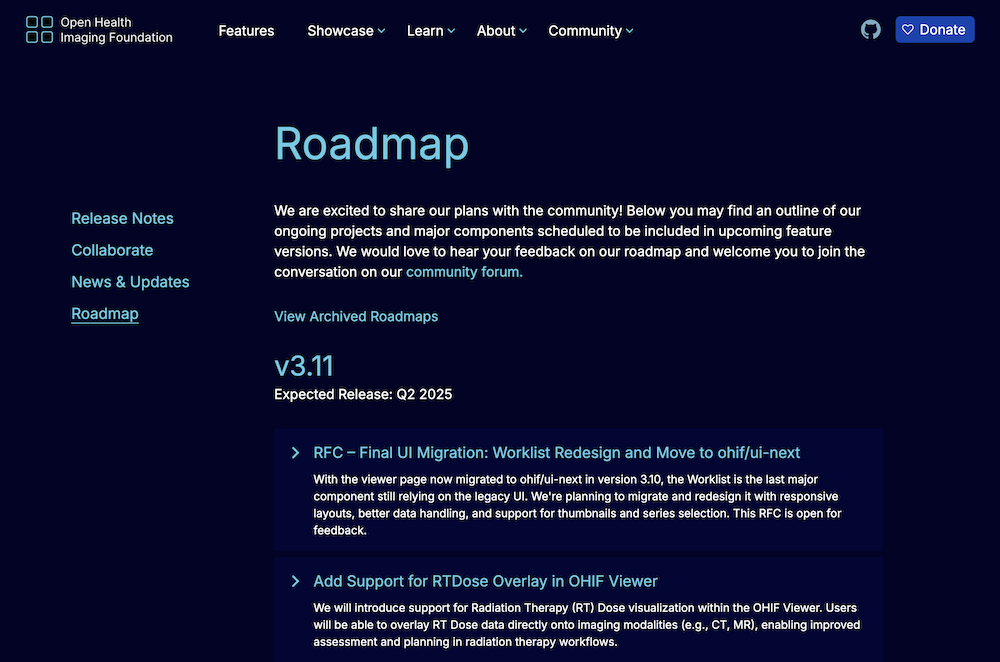Select News & Updates in sidebar
This screenshot has height=662, width=1000.
pos(130,282)
